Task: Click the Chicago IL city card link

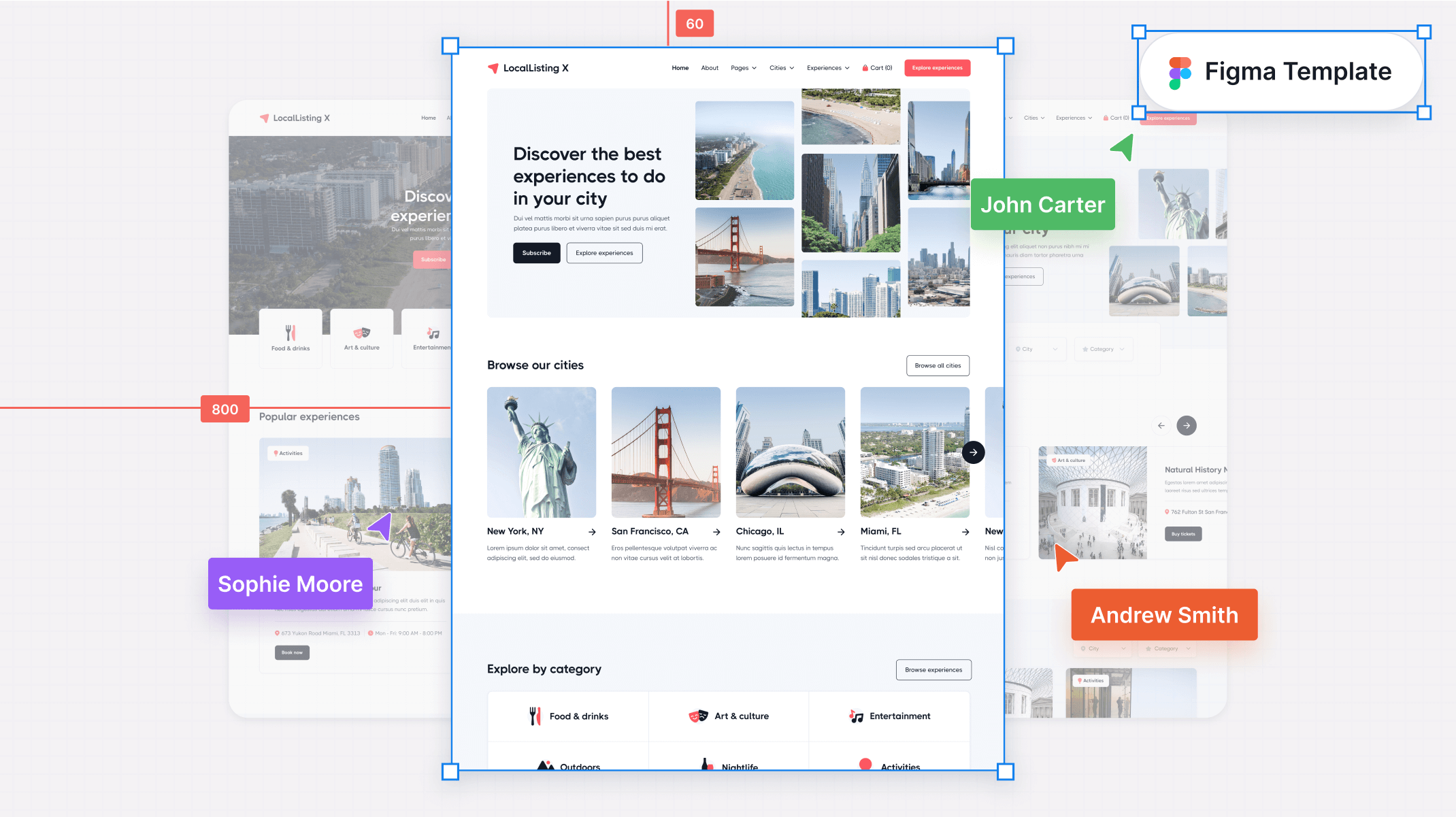Action: tap(790, 531)
